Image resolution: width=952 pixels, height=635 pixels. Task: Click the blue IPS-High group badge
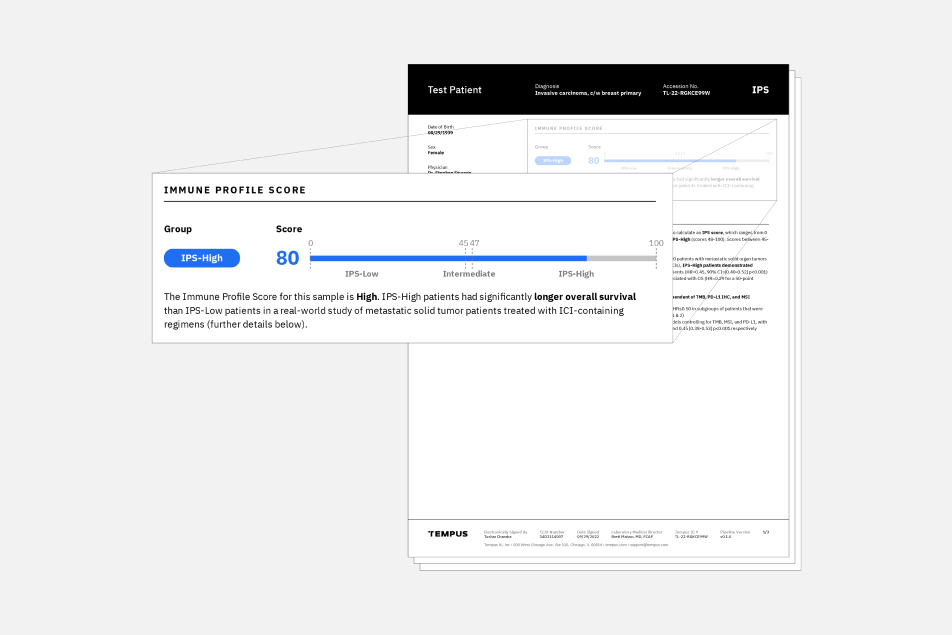click(202, 258)
